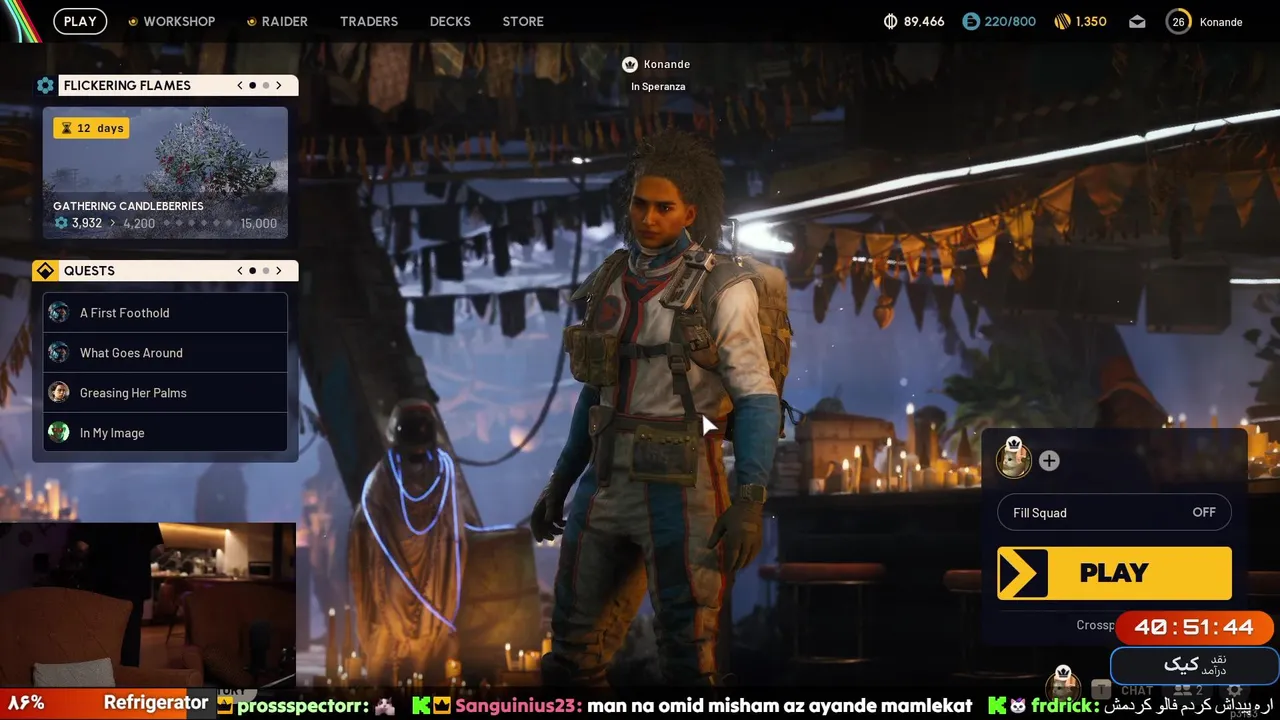Open quest What Goes Around
Viewport: 1280px width, 720px height.
tap(165, 353)
